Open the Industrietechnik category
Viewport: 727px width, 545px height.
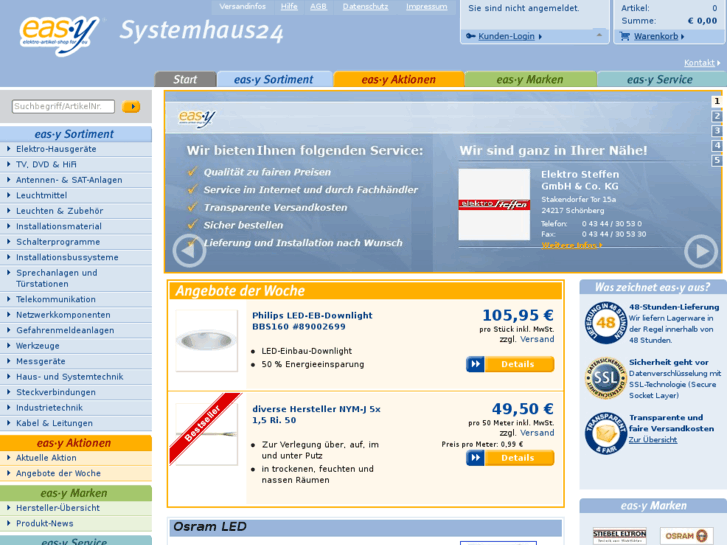(x=76, y=408)
